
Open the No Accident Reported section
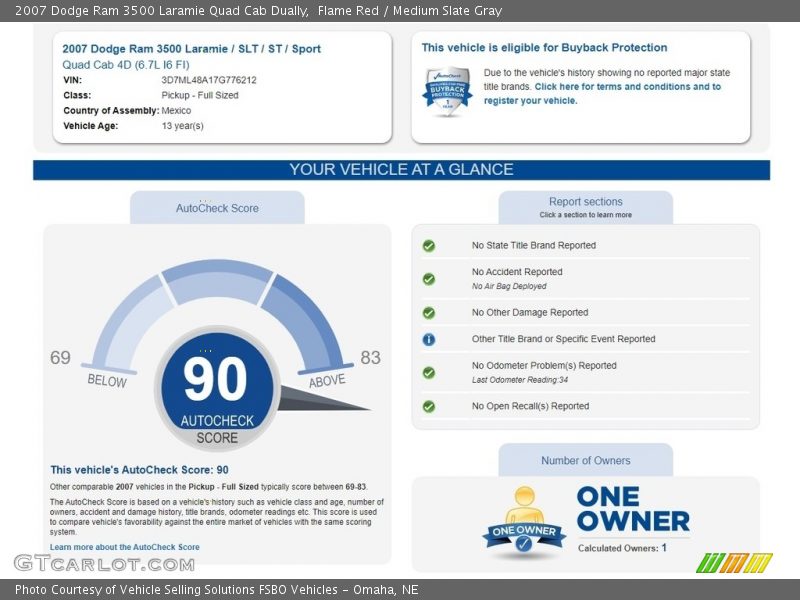point(517,272)
